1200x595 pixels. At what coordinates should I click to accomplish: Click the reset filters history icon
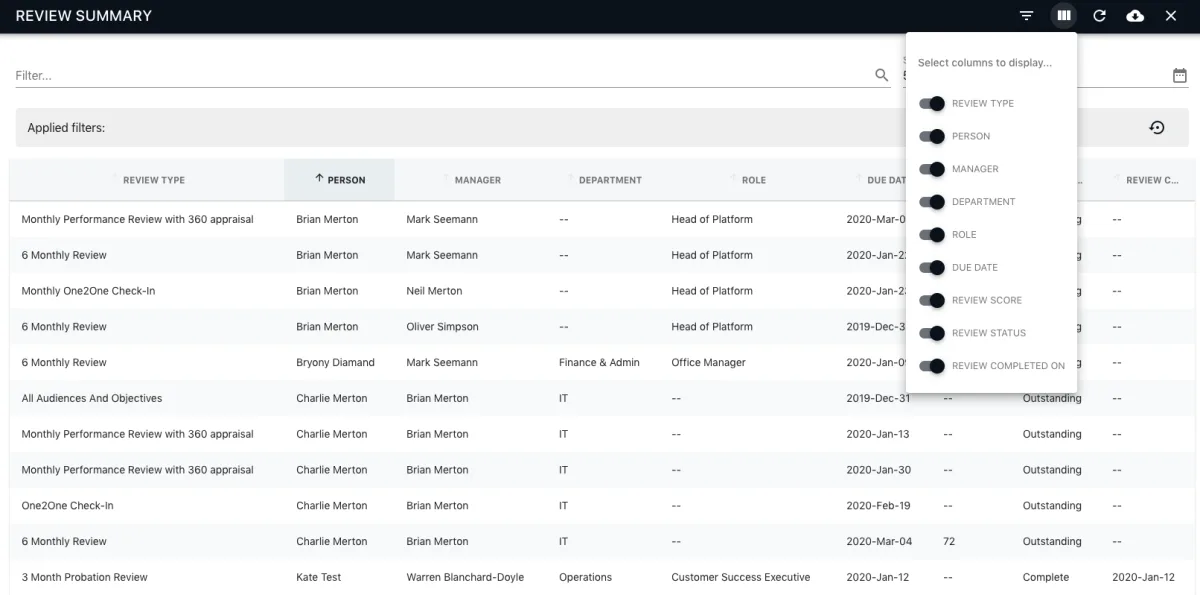click(x=1157, y=128)
